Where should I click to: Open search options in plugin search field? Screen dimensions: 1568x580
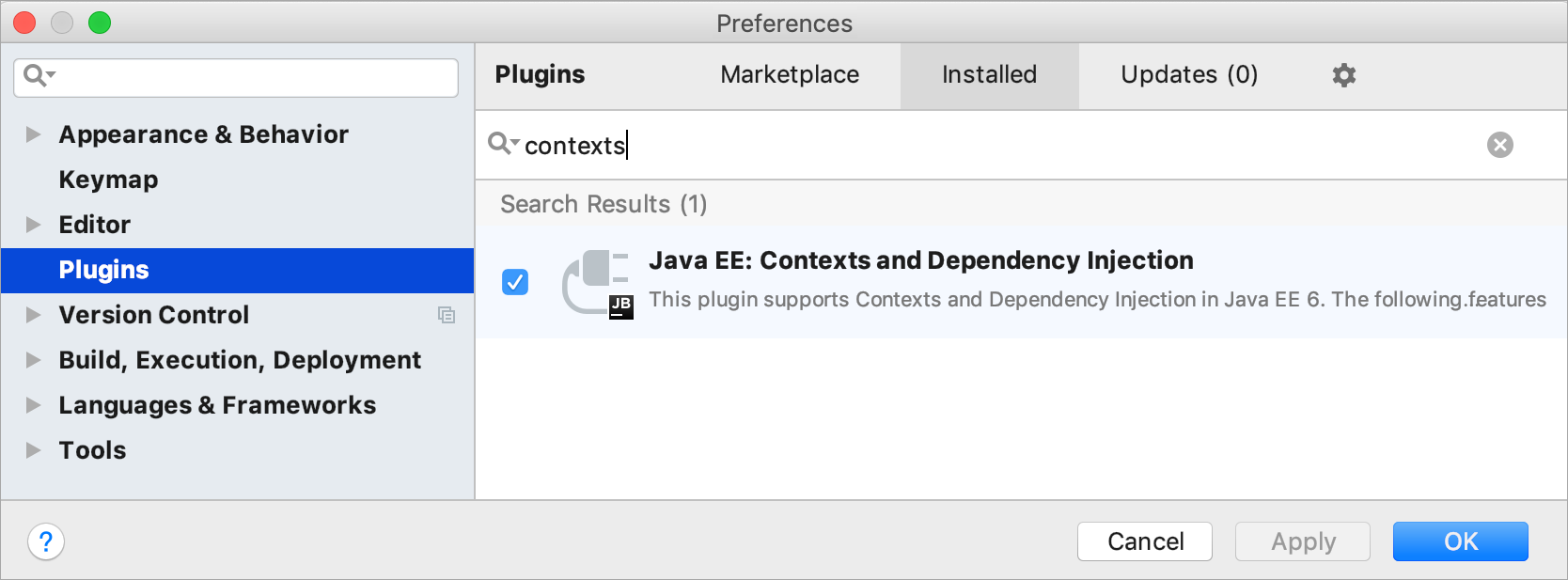pos(503,145)
